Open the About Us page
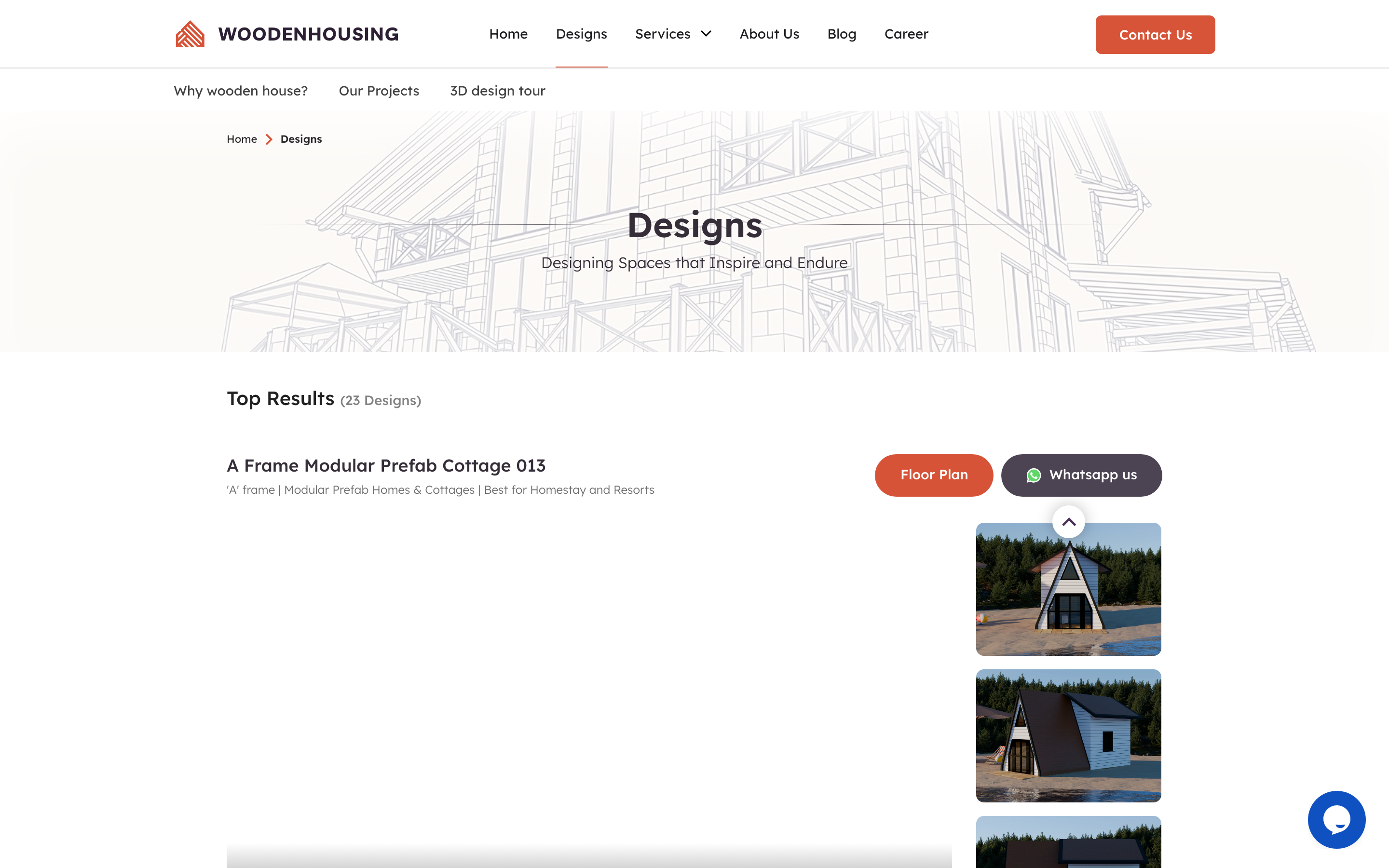1389x868 pixels. click(x=769, y=34)
